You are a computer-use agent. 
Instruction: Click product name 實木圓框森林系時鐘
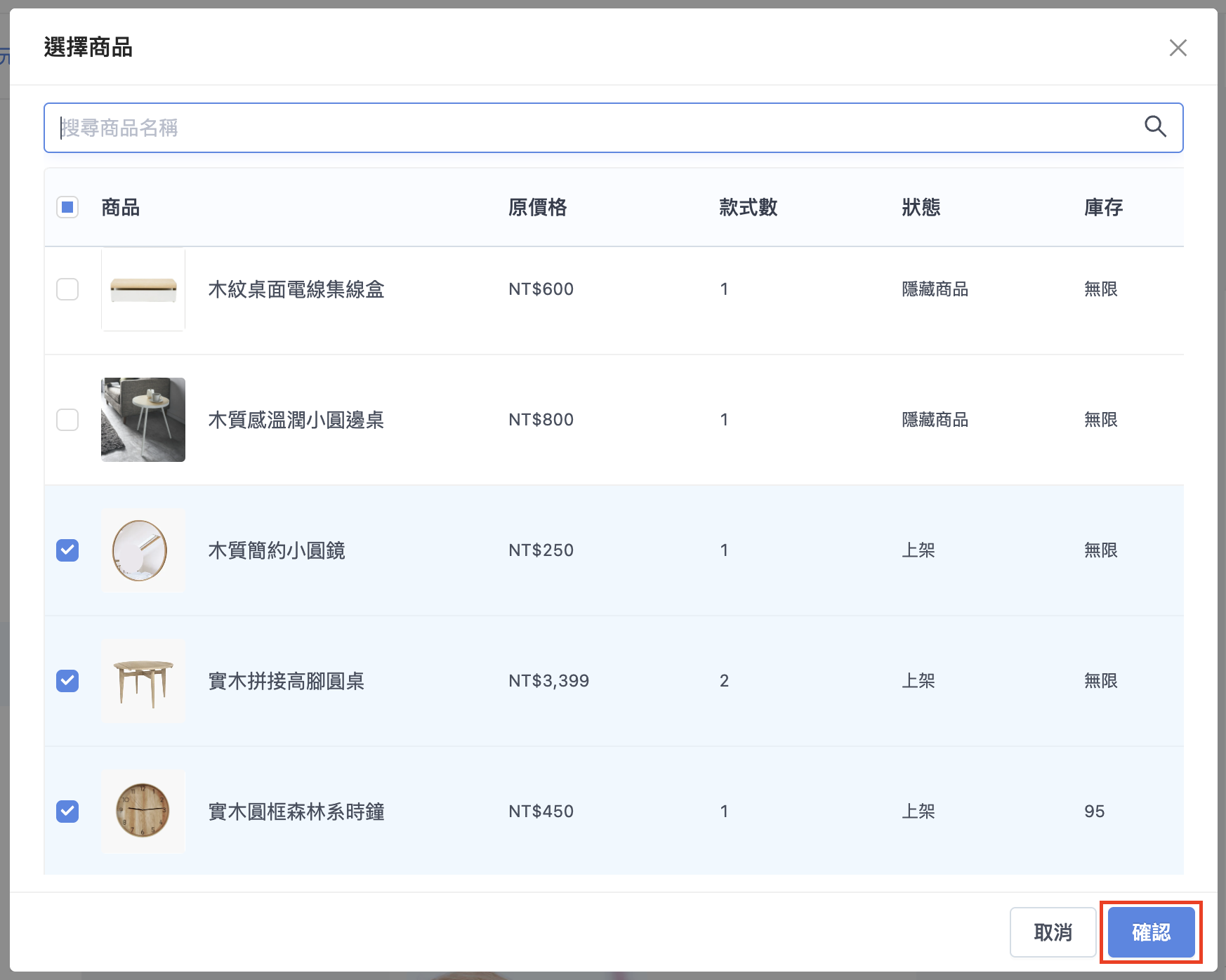pos(296,812)
